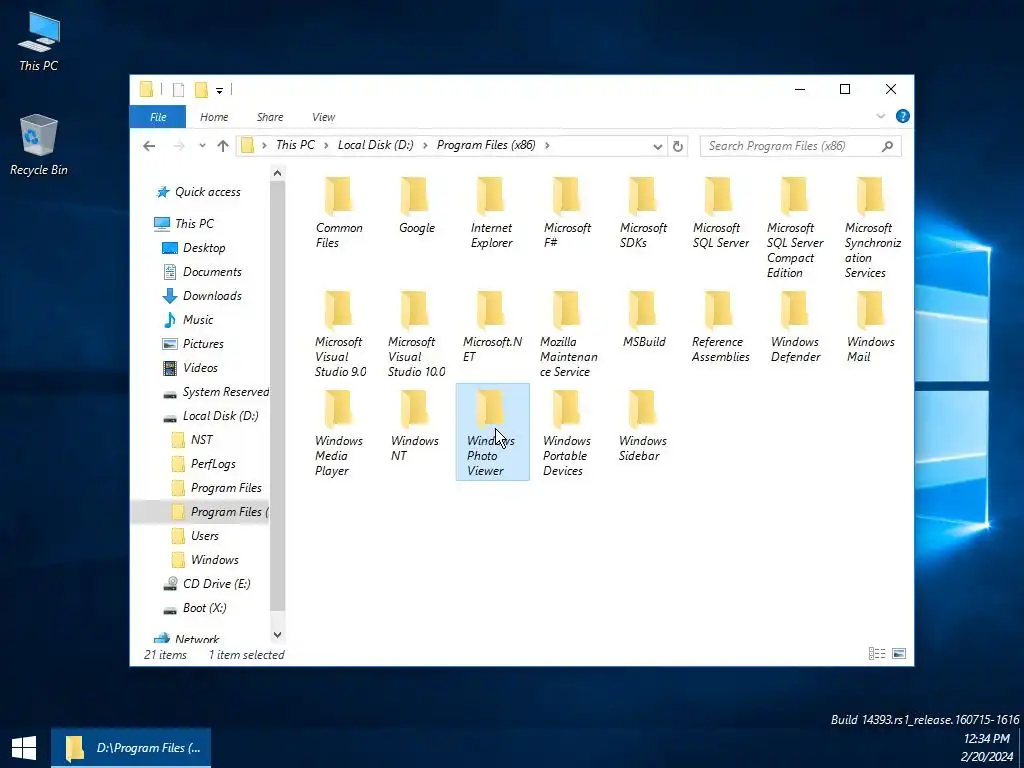1024x768 pixels.
Task: Select the Windows Sidebar folder
Action: (642, 425)
